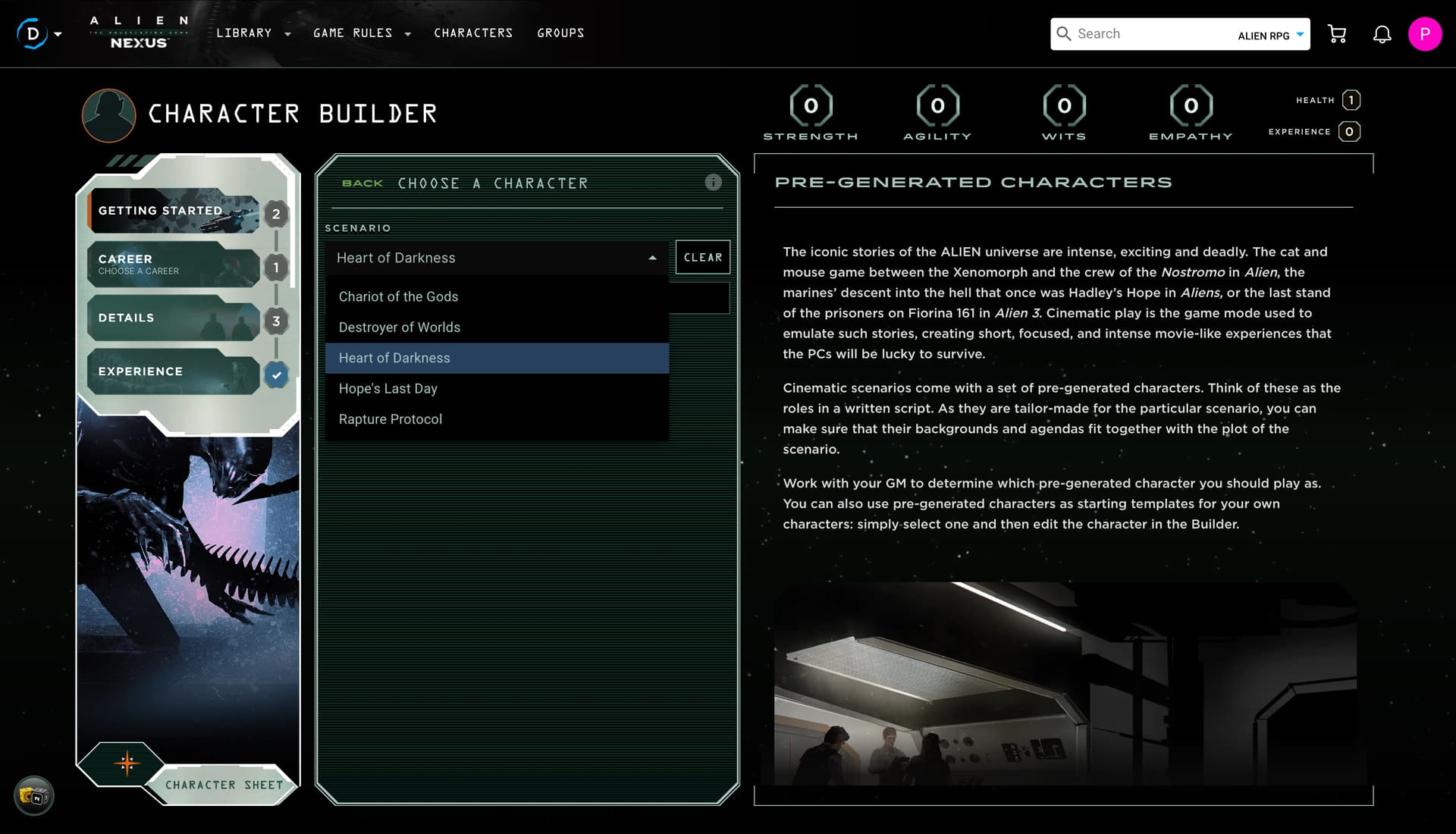Click the notifications bell icon
Screen dimensions: 1456x834
[x=1382, y=34]
